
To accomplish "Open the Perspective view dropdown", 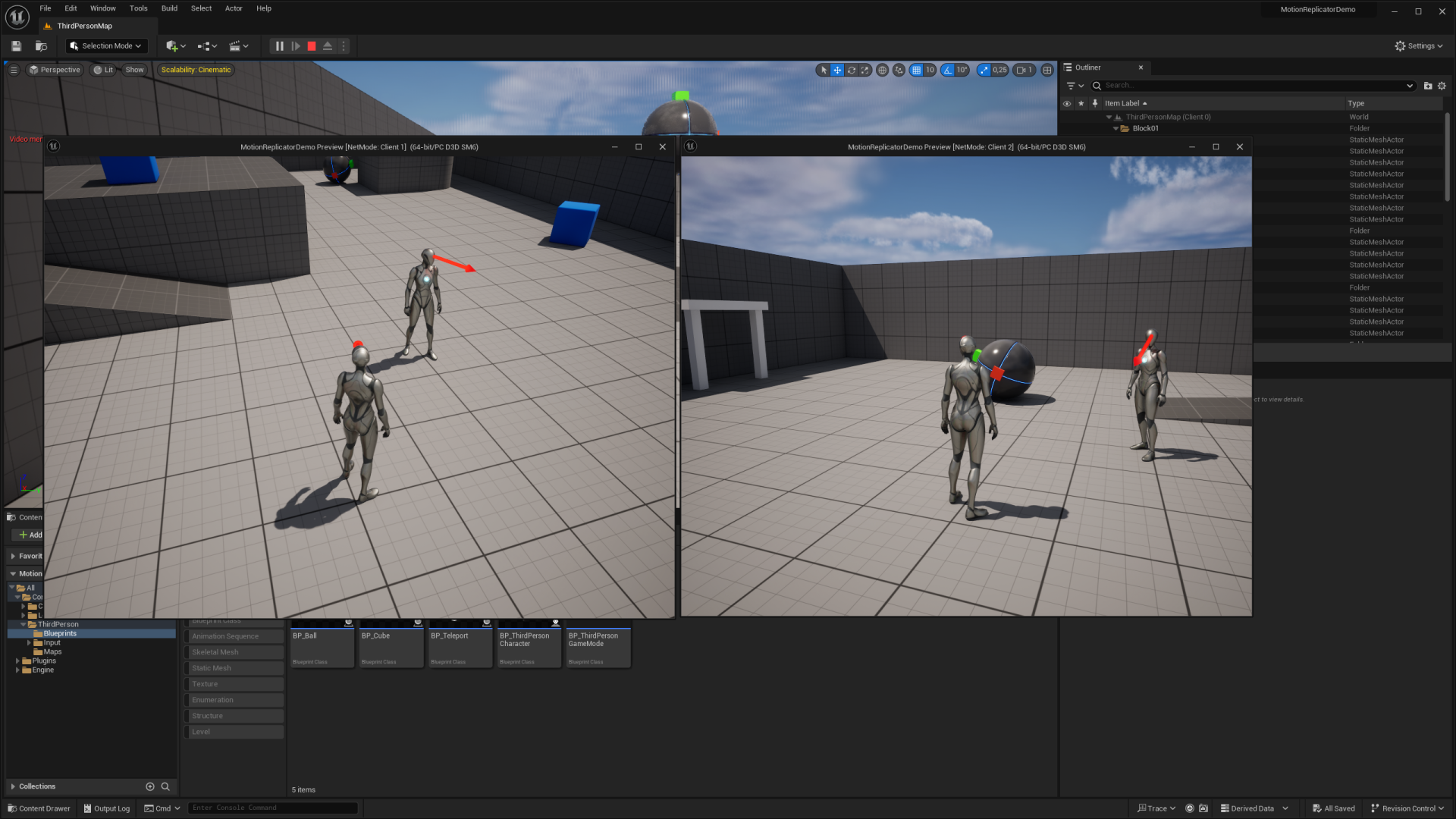I will coord(54,70).
